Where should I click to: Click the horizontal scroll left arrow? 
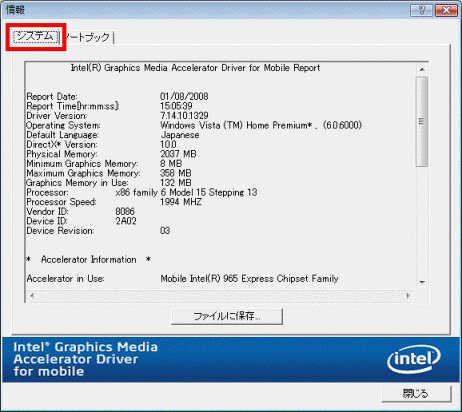coord(32,295)
